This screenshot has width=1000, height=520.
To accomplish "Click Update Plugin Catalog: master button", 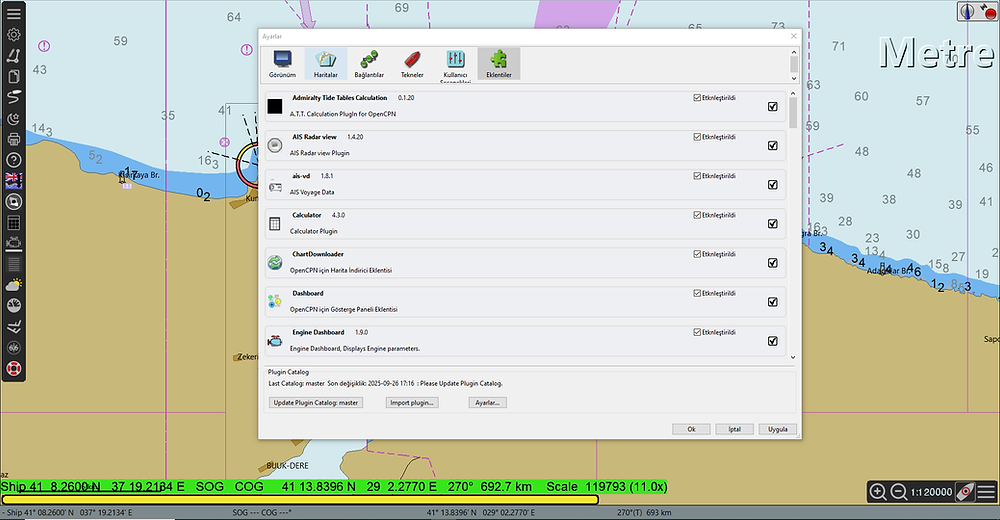I will pos(316,403).
